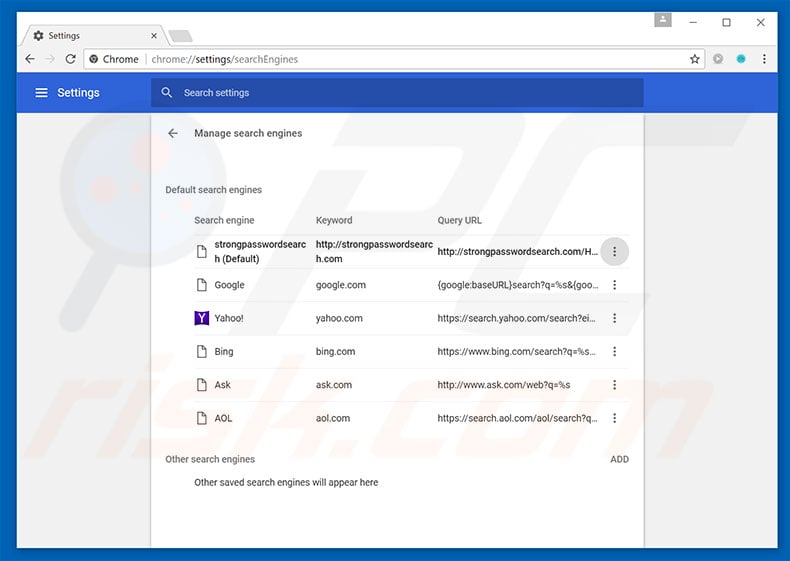The width and height of the screenshot is (790, 561).
Task: Click keyword yahoo.com
Action: [339, 318]
